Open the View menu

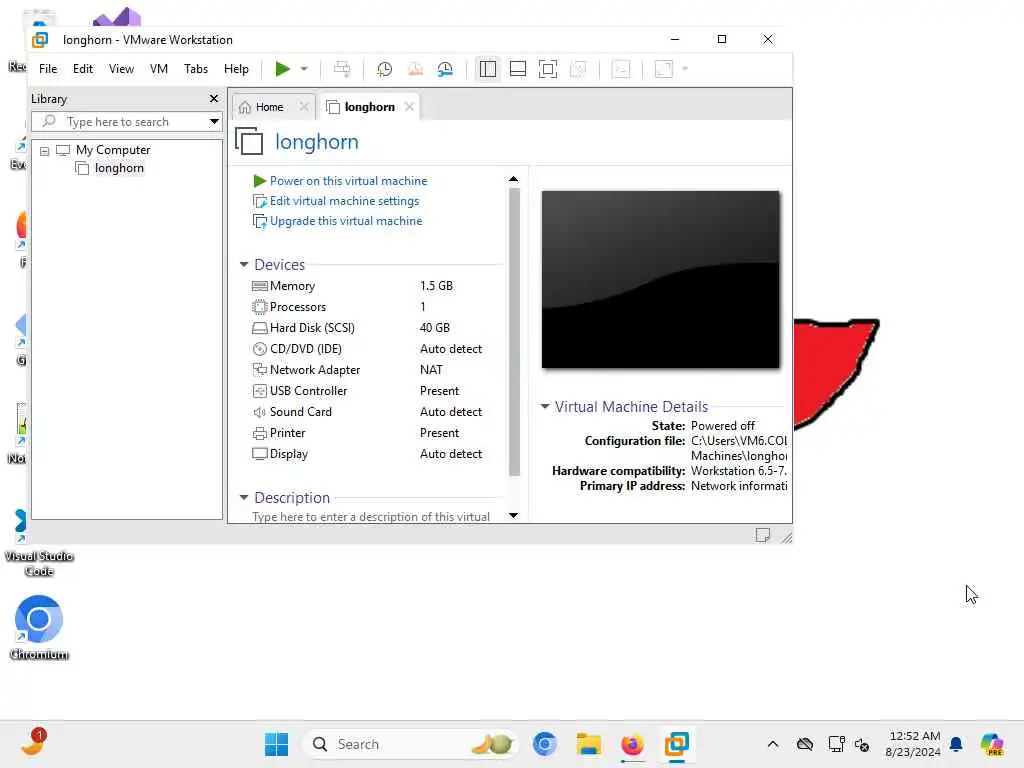pyautogui.click(x=121, y=69)
